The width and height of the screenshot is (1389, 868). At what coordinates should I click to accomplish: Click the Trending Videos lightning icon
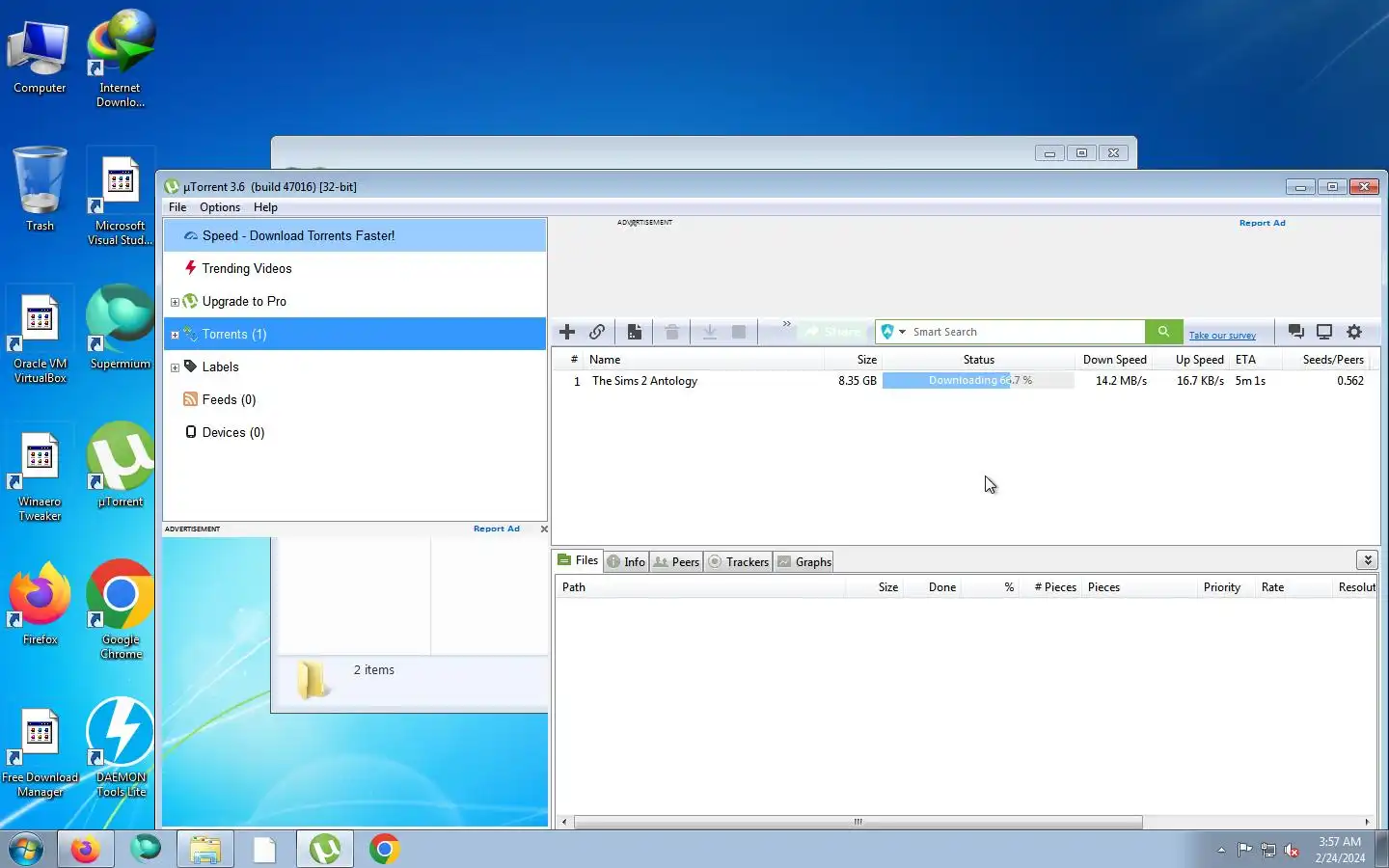tap(191, 268)
